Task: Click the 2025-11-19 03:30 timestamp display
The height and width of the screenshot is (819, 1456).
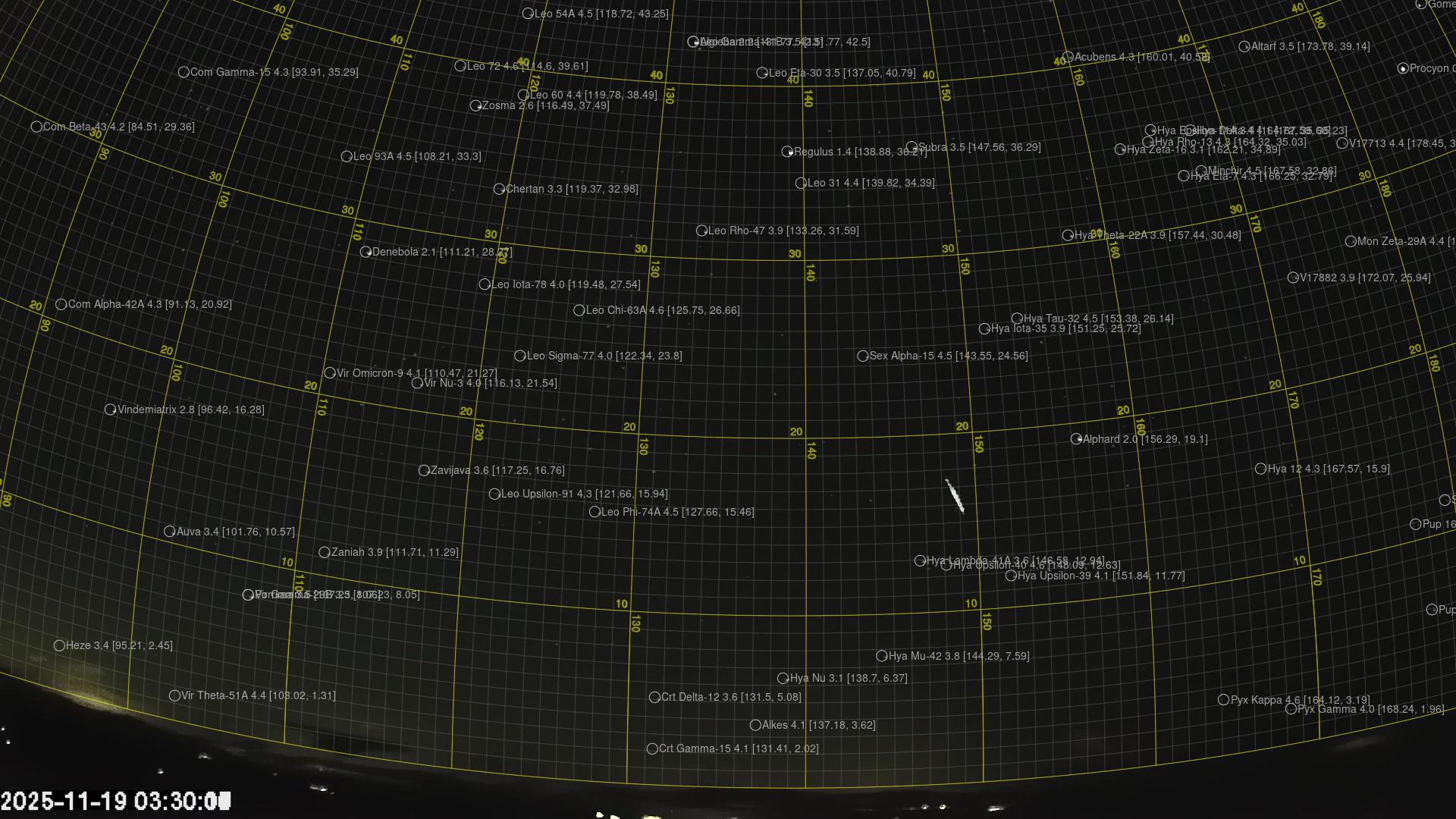Action: point(115,802)
